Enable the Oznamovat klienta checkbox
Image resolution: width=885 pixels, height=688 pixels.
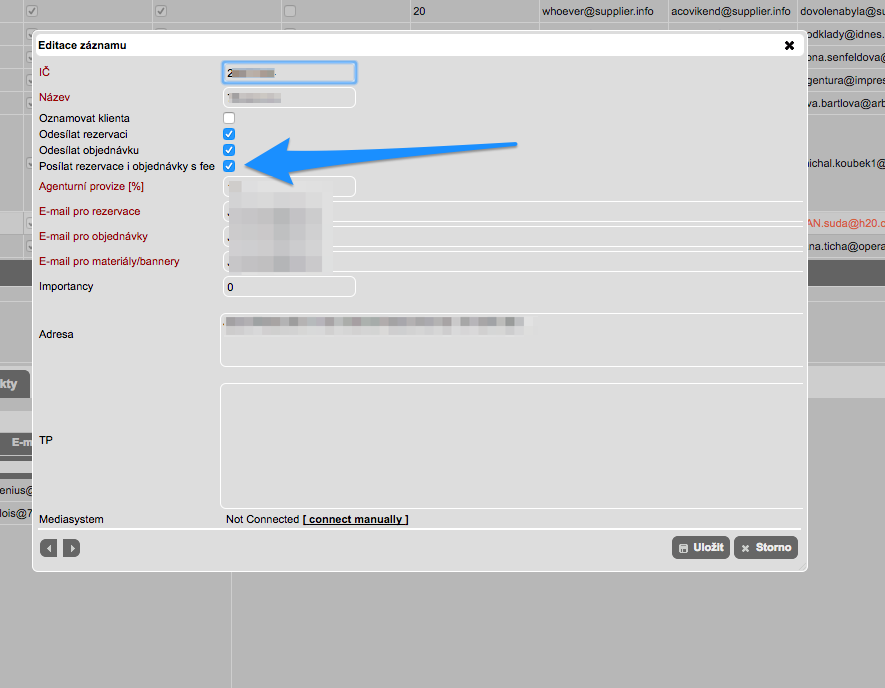229,118
